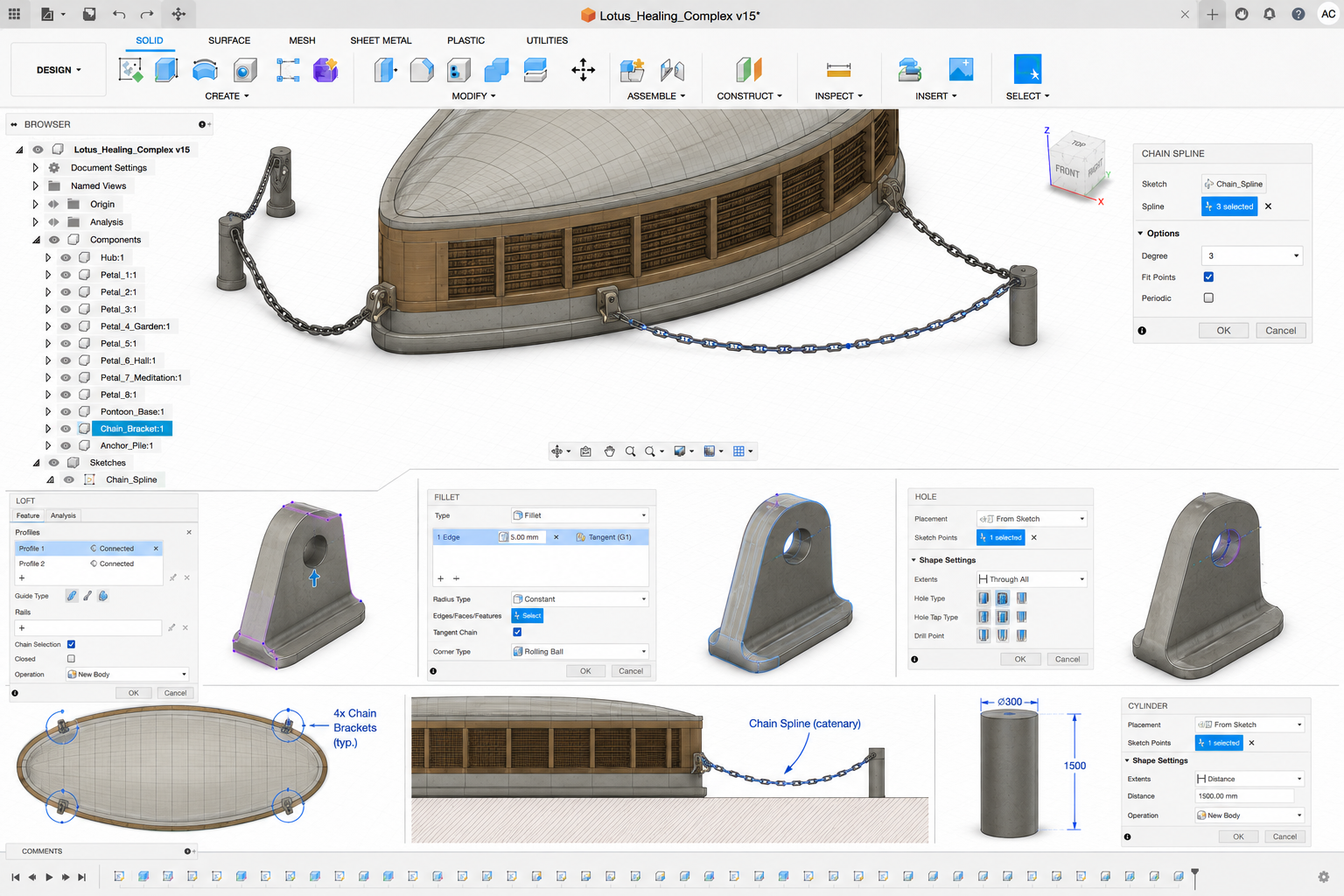The image size is (1344, 896).
Task: Enable the Periodic checkbox
Action: click(1208, 298)
